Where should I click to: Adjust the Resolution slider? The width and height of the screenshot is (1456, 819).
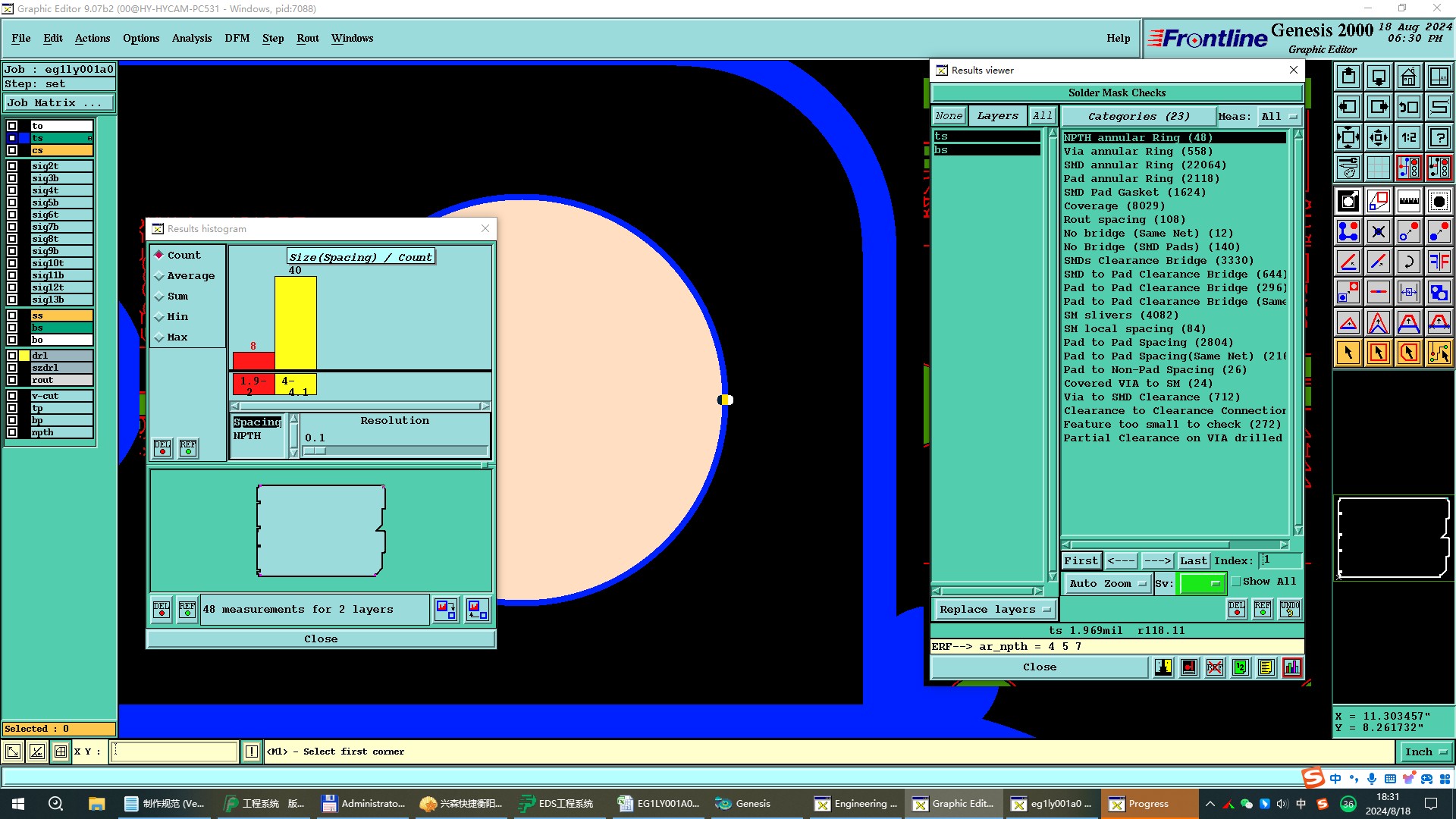(315, 451)
